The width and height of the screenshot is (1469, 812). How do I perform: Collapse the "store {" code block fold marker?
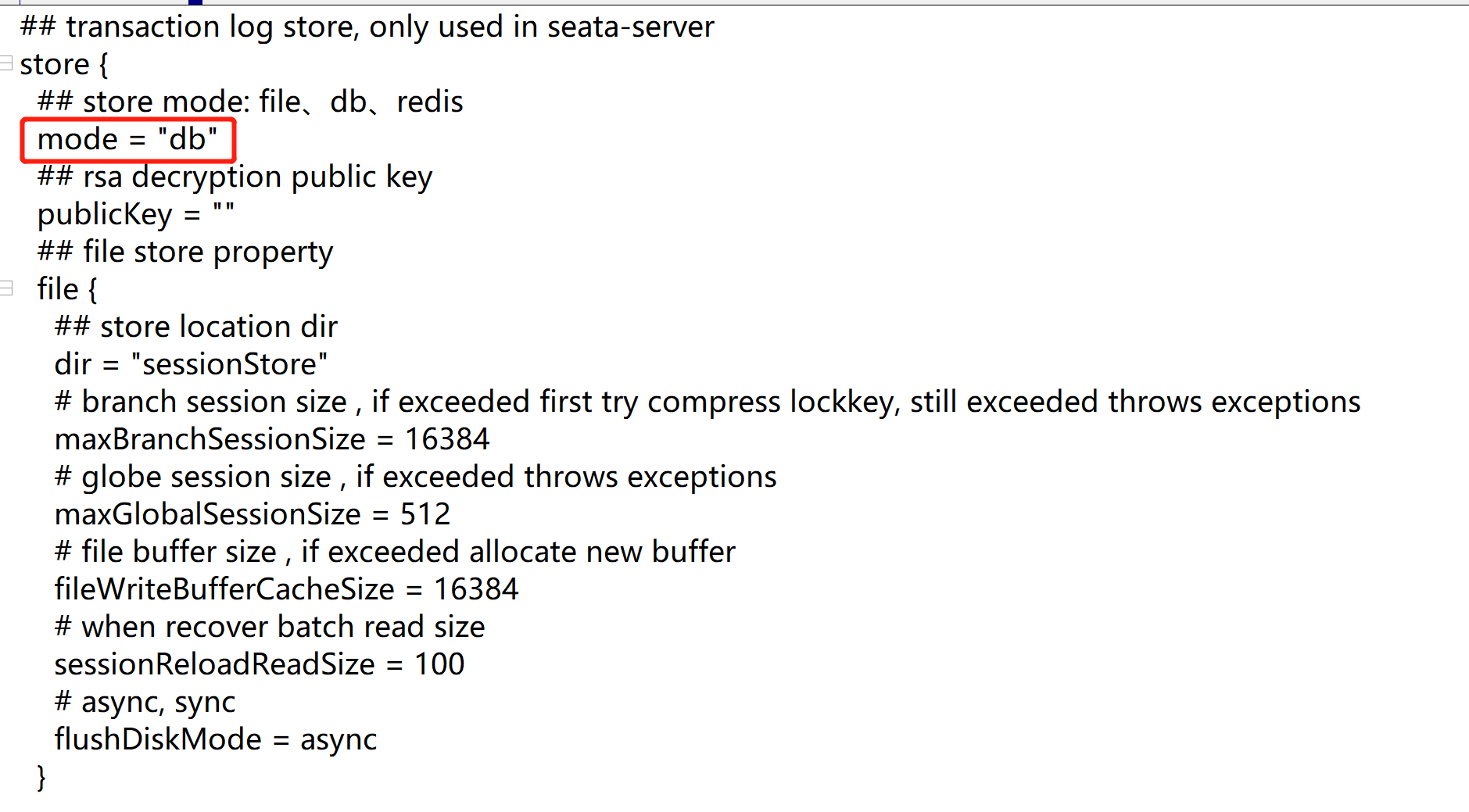(x=5, y=63)
